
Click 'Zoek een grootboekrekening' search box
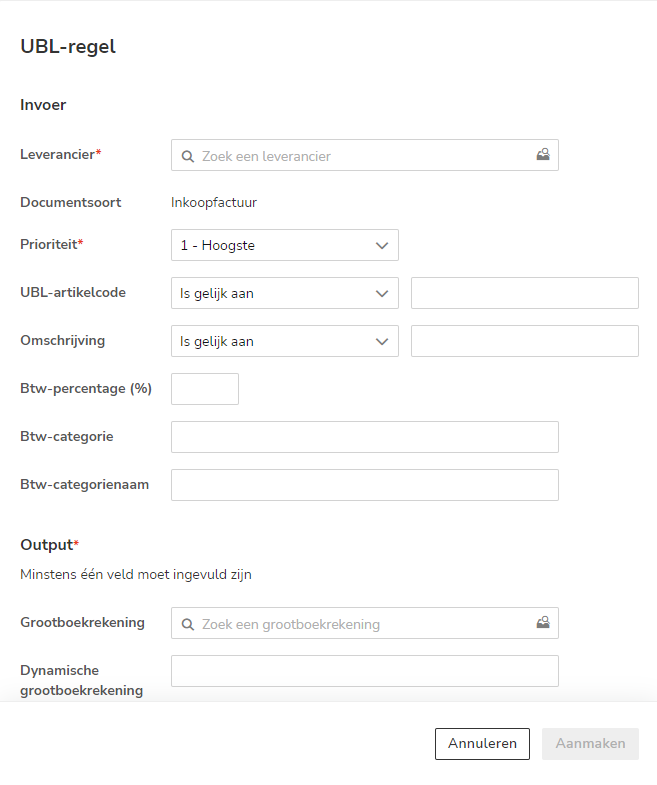click(x=360, y=624)
